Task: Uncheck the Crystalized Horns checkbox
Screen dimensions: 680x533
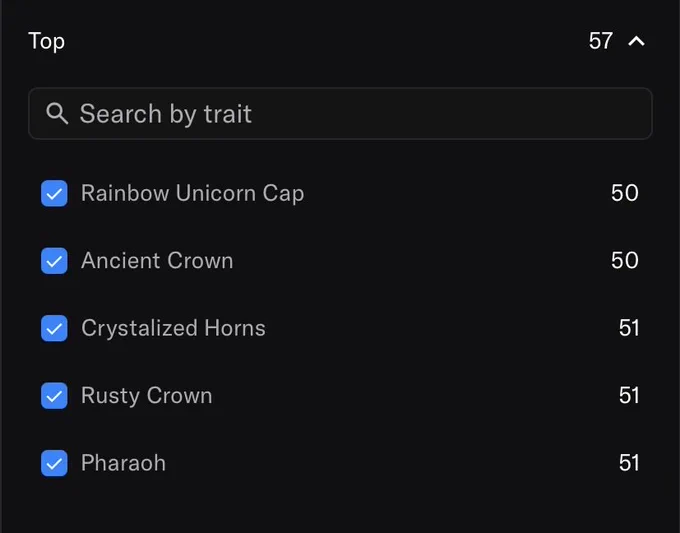Action: 54,328
